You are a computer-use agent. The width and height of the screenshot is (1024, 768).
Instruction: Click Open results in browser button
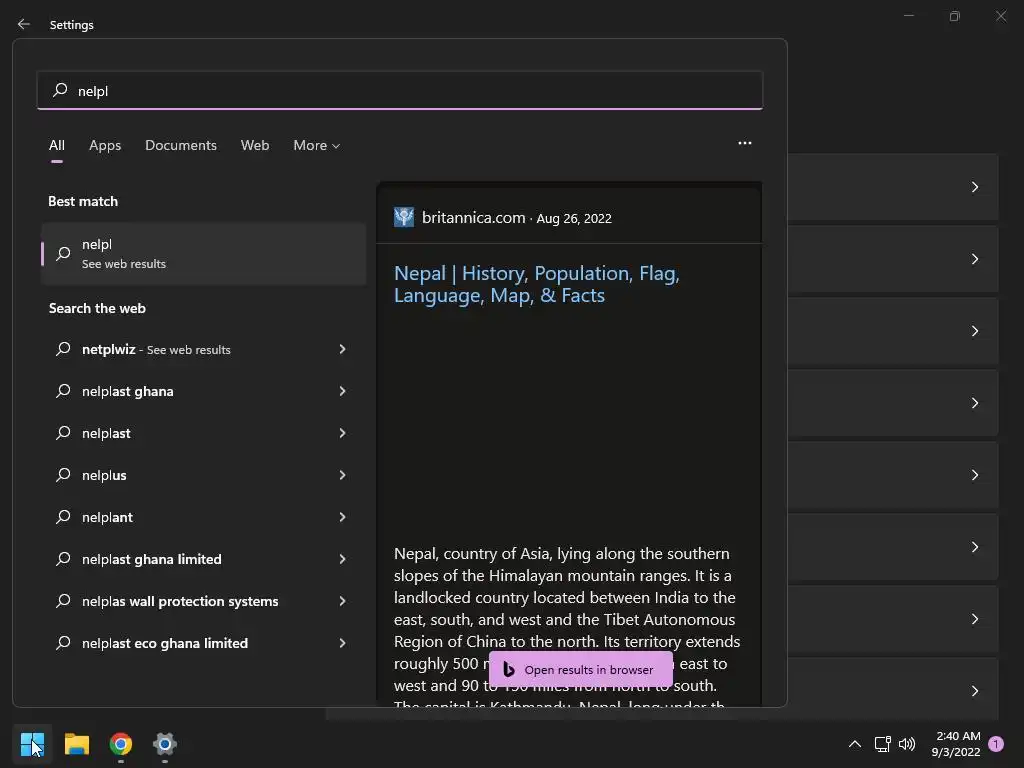pos(580,670)
